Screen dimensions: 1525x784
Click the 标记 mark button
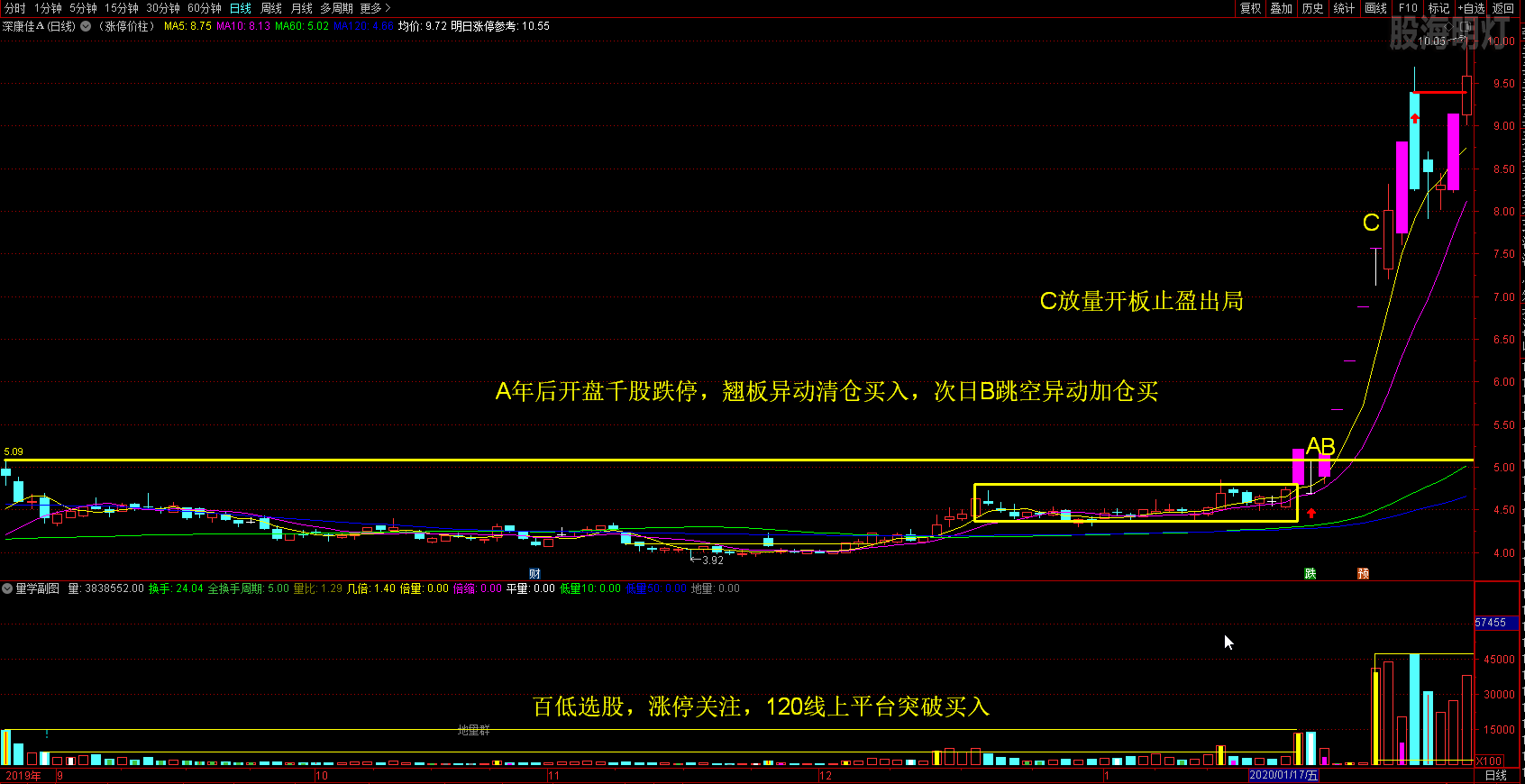1439,8
